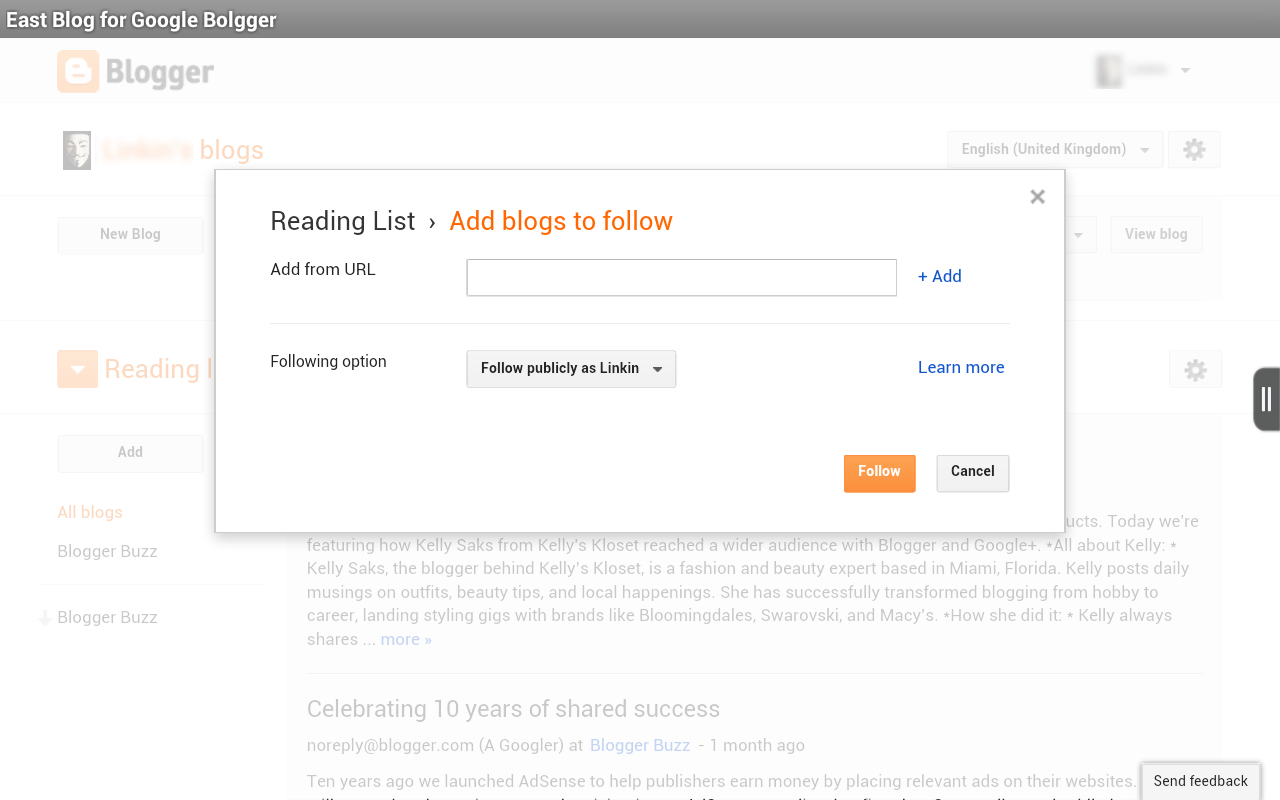Open the account menu dropdown arrow
The image size is (1280, 800).
(1185, 71)
